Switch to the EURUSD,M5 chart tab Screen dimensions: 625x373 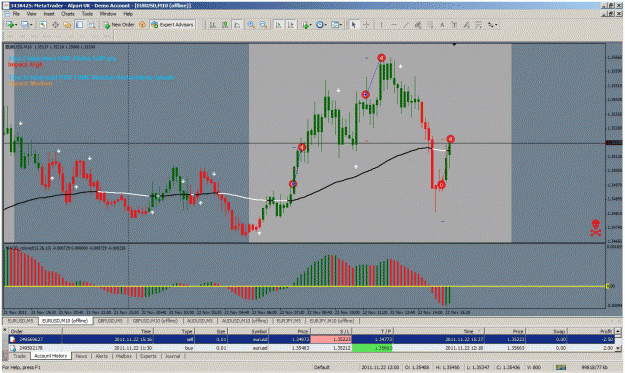(x=20, y=321)
